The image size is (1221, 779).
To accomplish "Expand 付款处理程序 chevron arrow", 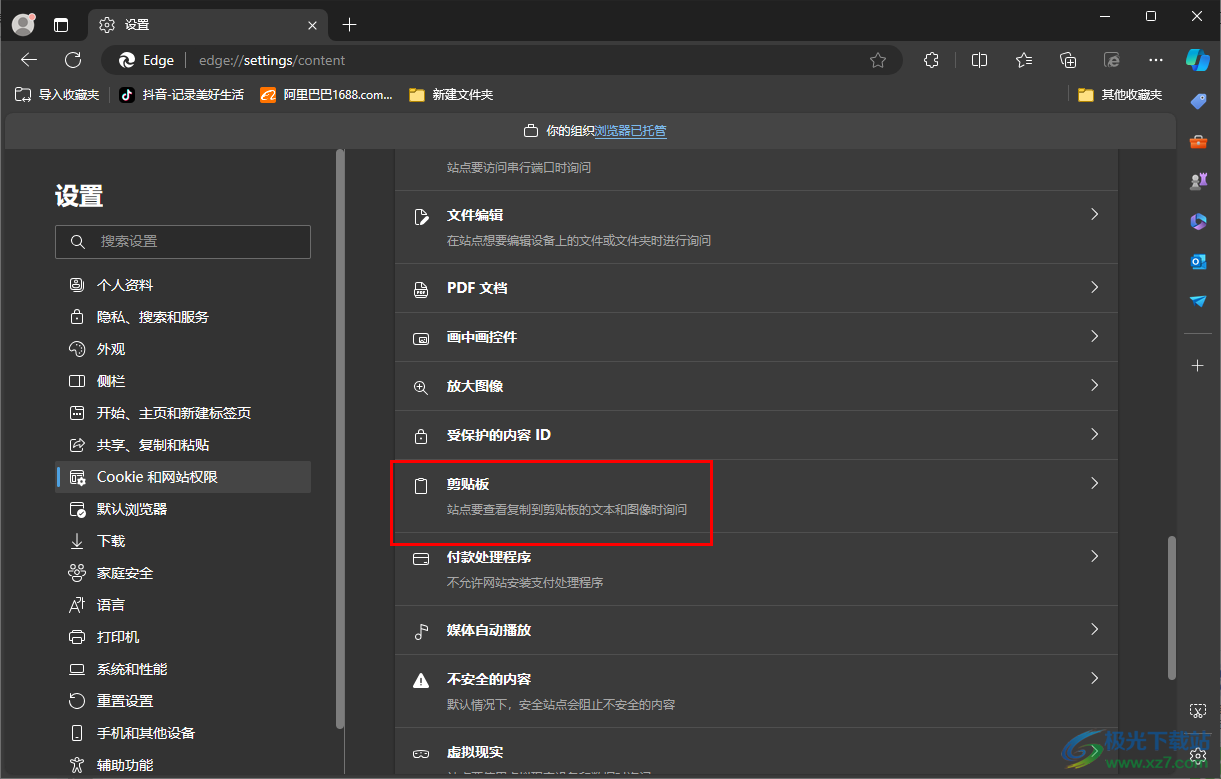I will pos(1094,556).
